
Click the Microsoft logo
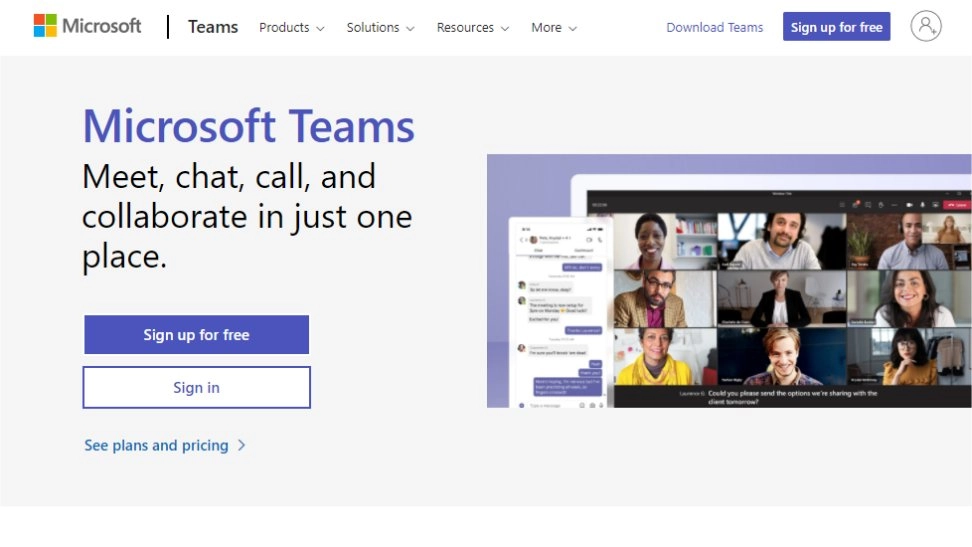(87, 26)
